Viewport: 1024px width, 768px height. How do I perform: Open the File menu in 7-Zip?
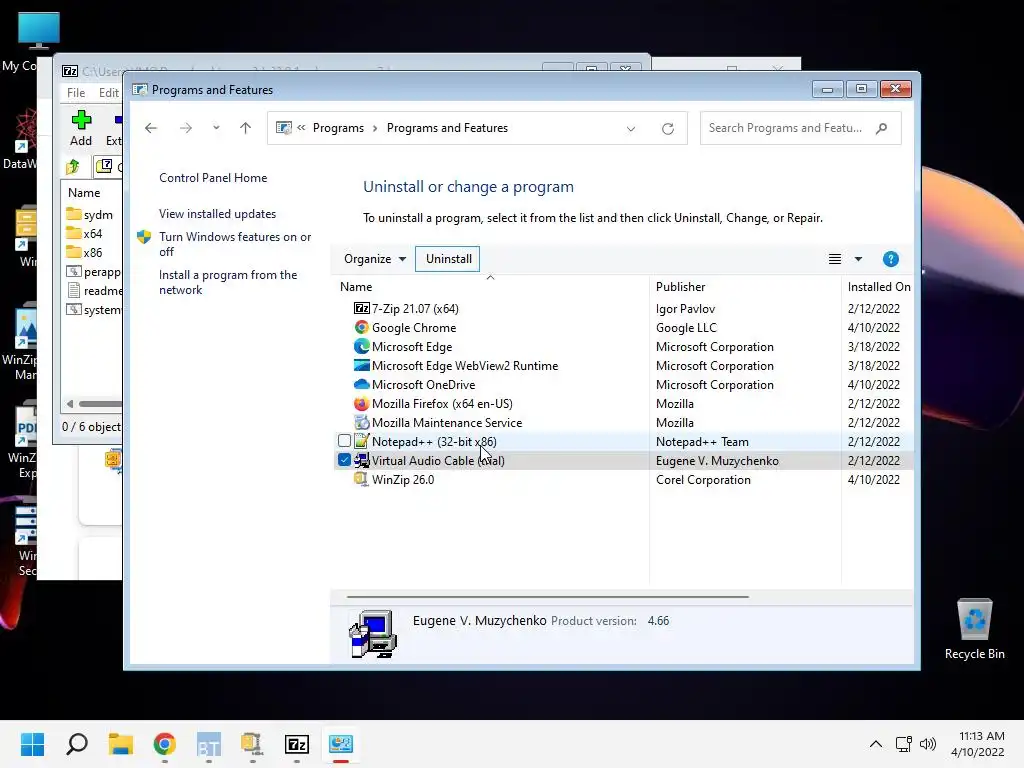[76, 93]
